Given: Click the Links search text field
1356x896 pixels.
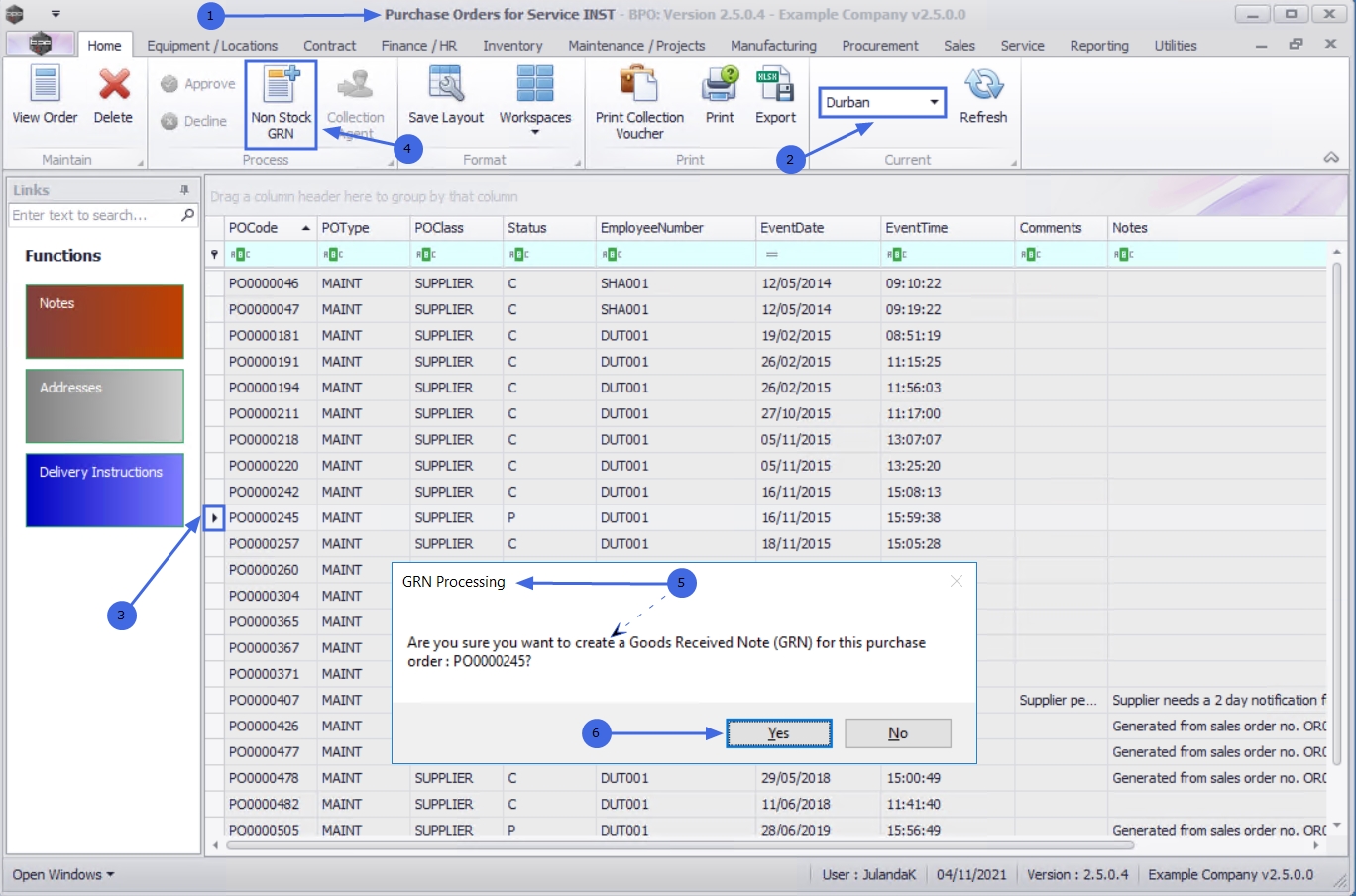Looking at the screenshot, I should point(94,215).
